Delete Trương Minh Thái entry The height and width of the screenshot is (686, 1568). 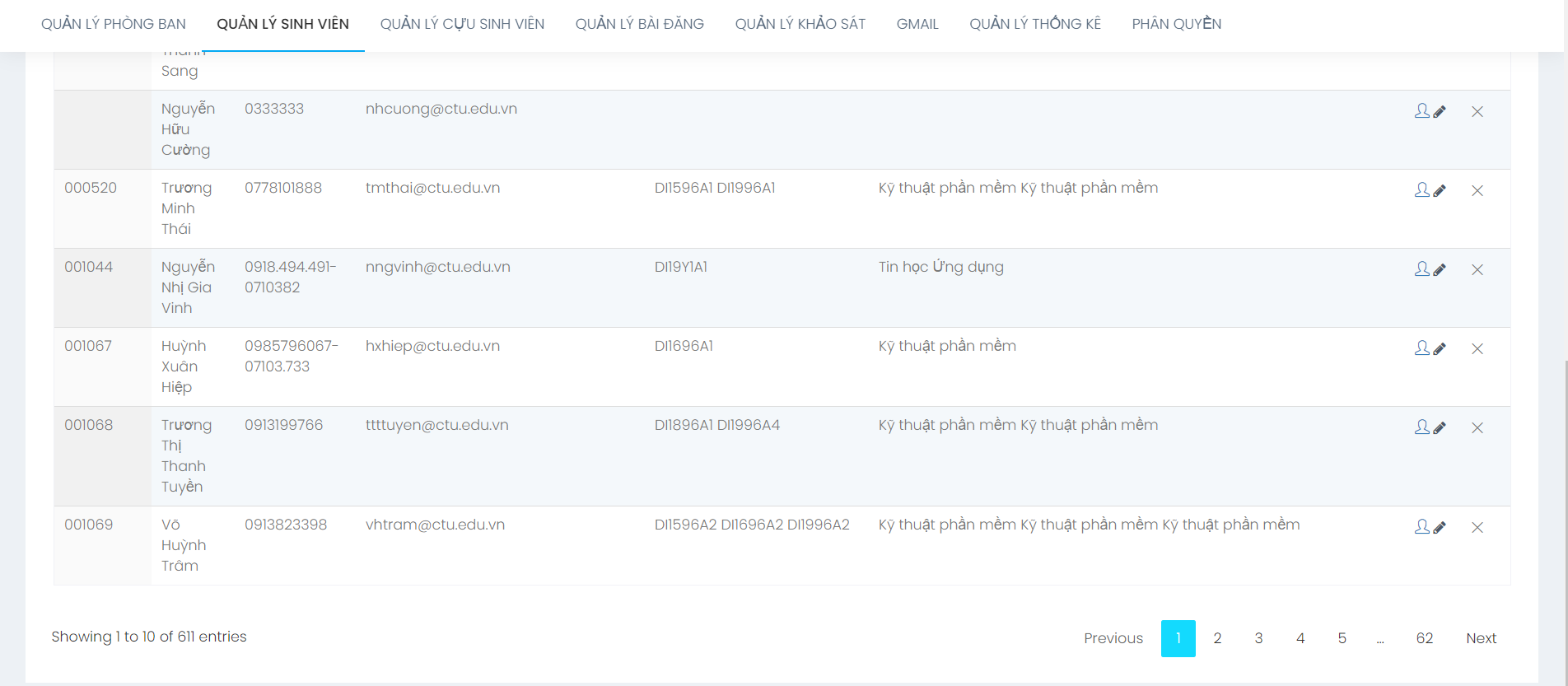click(x=1477, y=191)
